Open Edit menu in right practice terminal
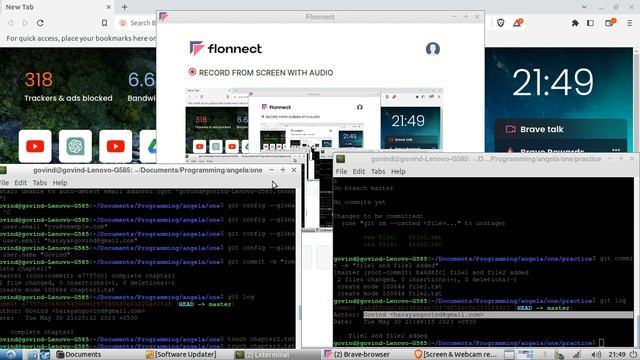Screen dimensions: 640x360 359,171
